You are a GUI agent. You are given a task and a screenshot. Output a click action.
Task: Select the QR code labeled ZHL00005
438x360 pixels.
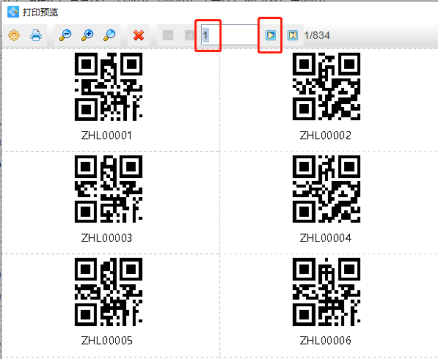(109, 292)
